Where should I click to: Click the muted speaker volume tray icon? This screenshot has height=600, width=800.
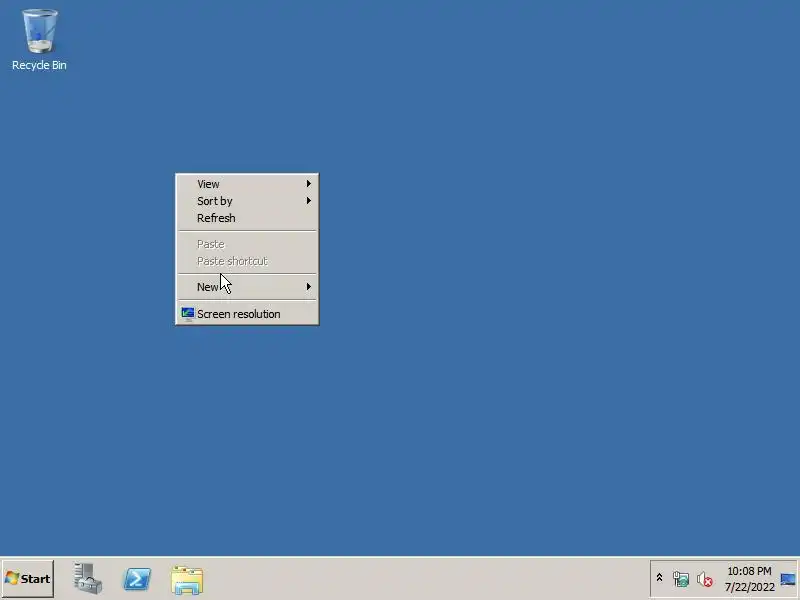[x=705, y=579]
